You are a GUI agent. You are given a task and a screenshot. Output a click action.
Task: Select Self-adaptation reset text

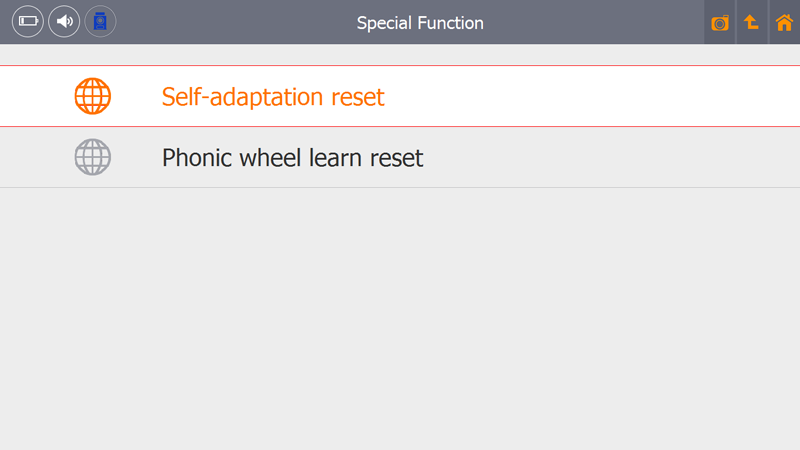[273, 96]
